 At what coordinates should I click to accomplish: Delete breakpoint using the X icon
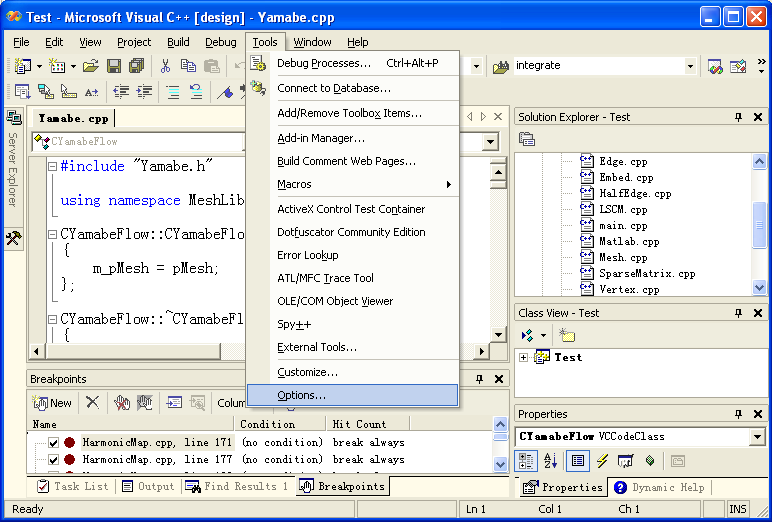[x=92, y=403]
